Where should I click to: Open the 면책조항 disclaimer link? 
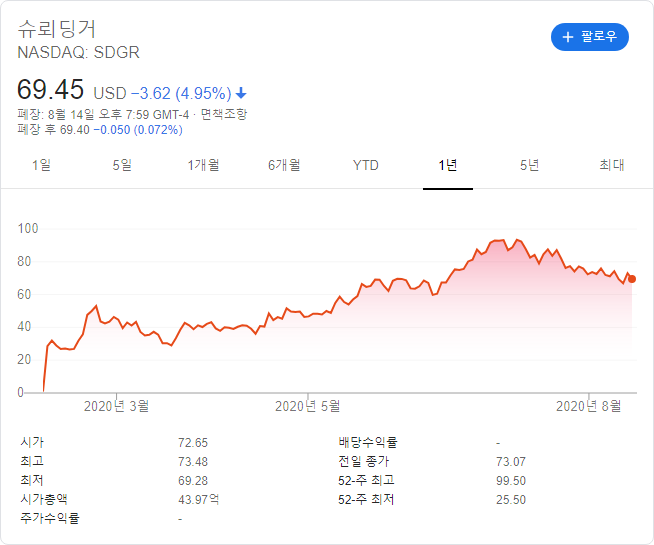(x=224, y=114)
